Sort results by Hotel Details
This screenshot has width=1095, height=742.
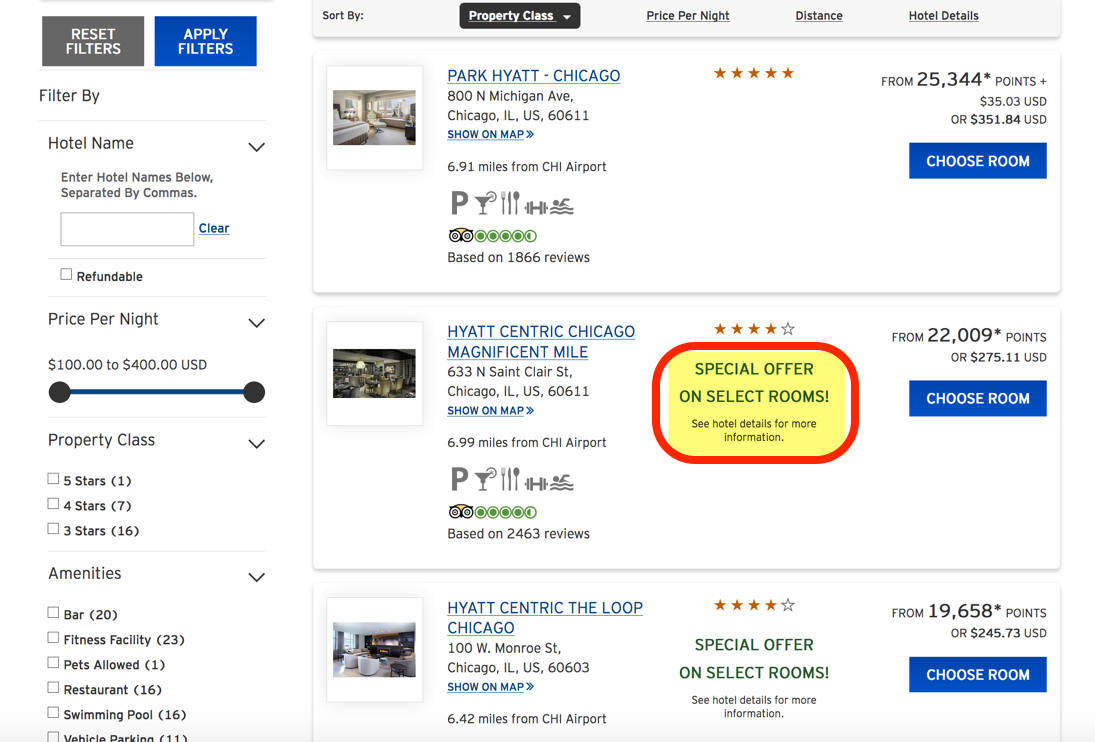point(943,16)
